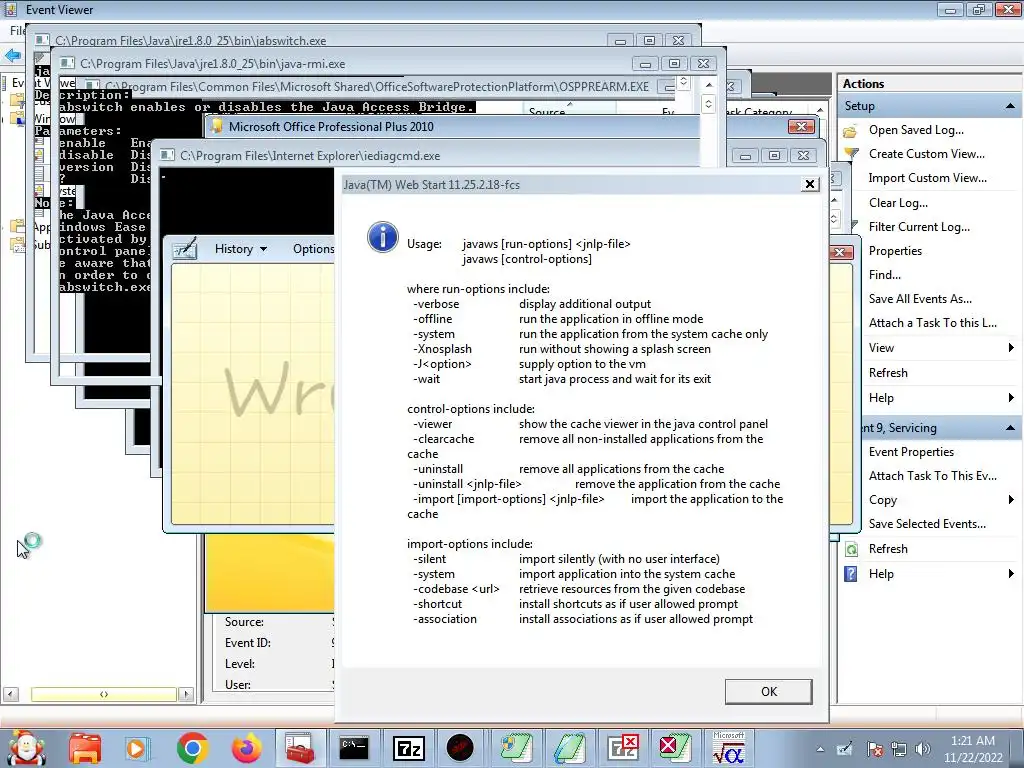Open the Santa Start button
The image size is (1024, 768).
[x=25, y=748]
